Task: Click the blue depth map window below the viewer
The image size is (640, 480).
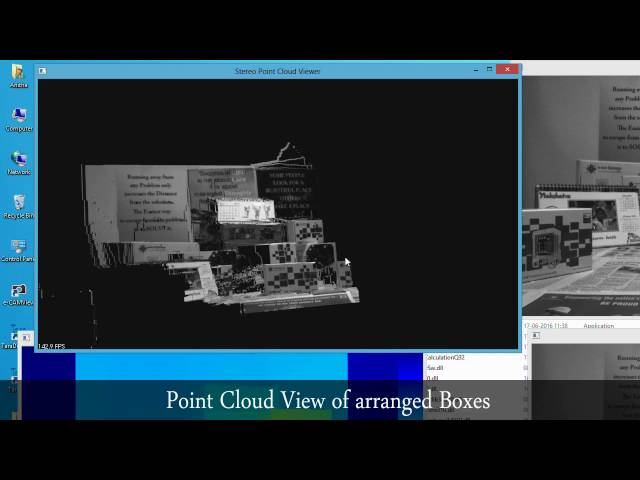Action: [222, 386]
